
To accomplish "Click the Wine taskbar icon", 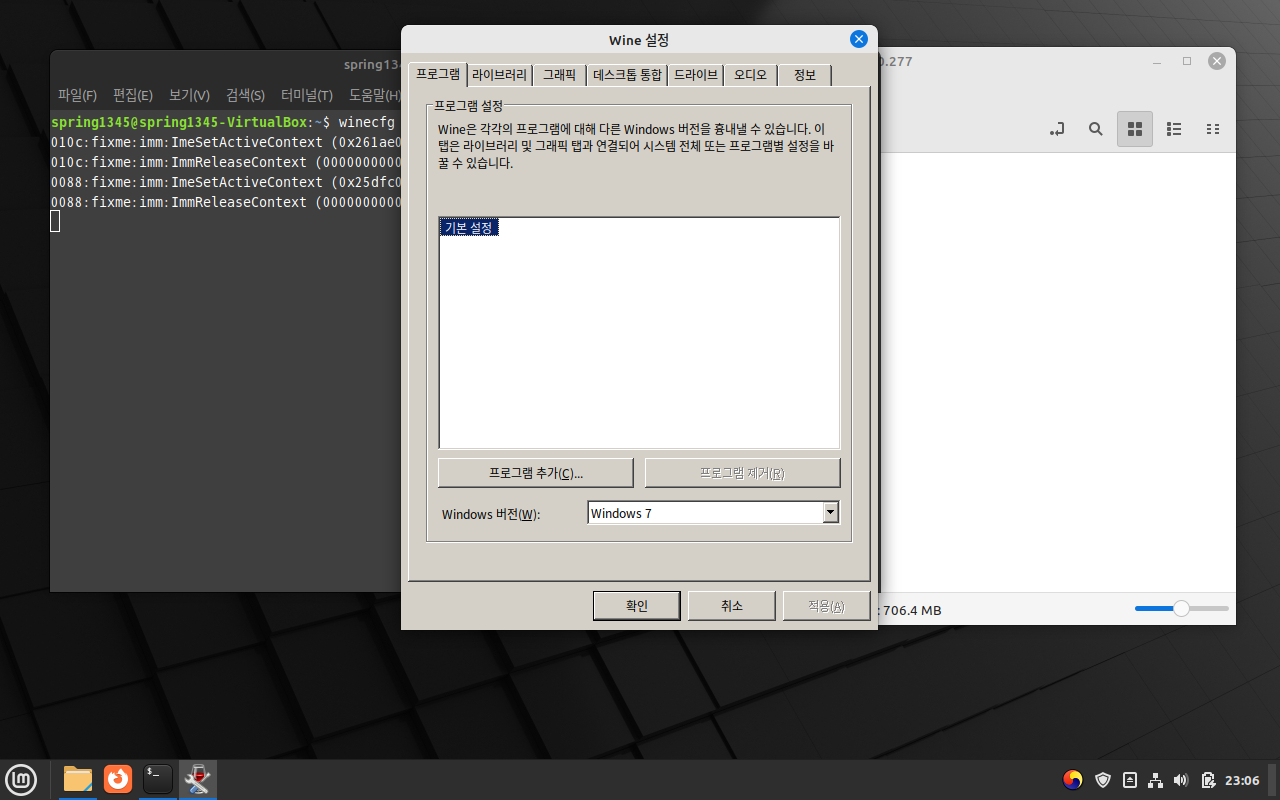I will pyautogui.click(x=198, y=778).
